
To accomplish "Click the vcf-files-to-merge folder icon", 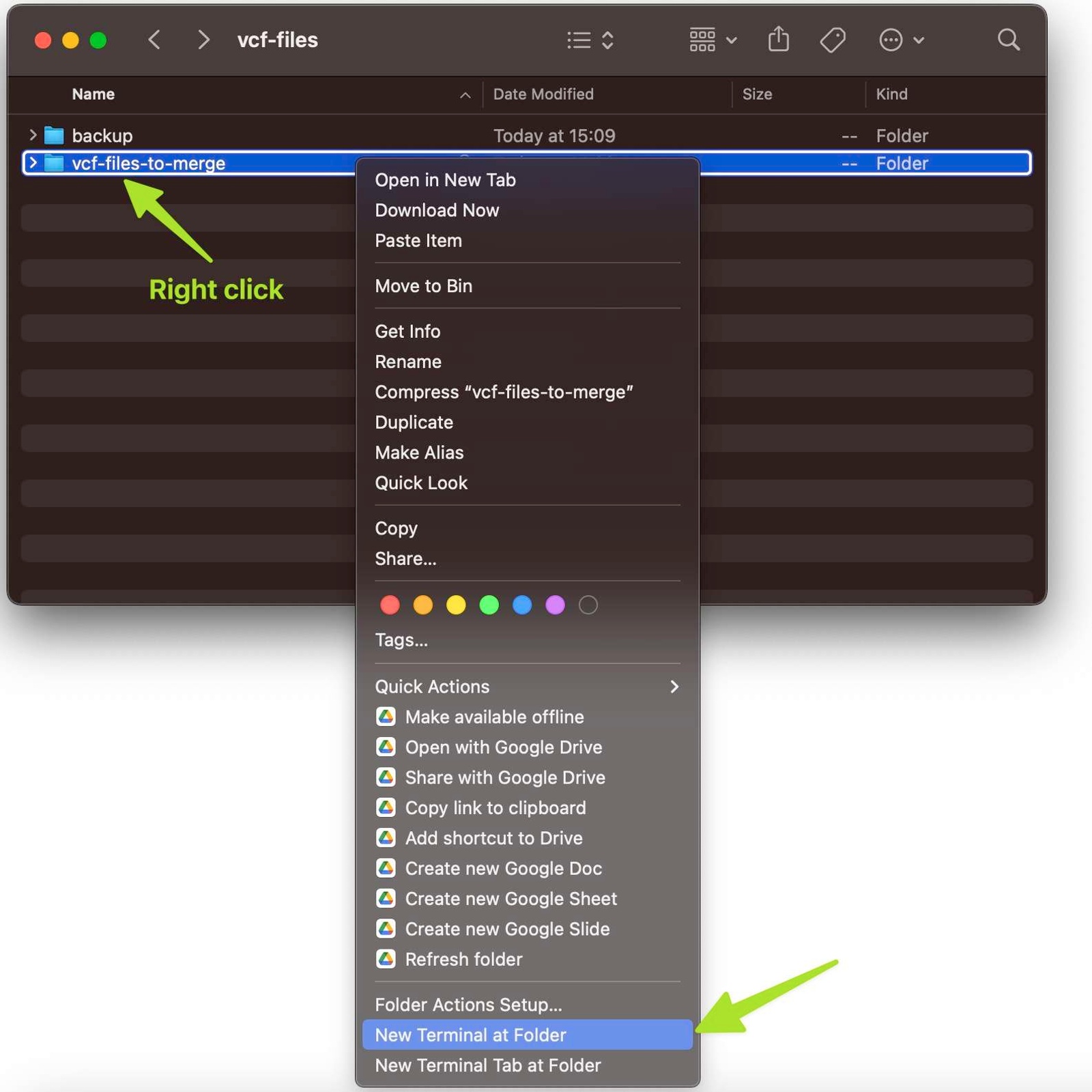I will pyautogui.click(x=54, y=163).
